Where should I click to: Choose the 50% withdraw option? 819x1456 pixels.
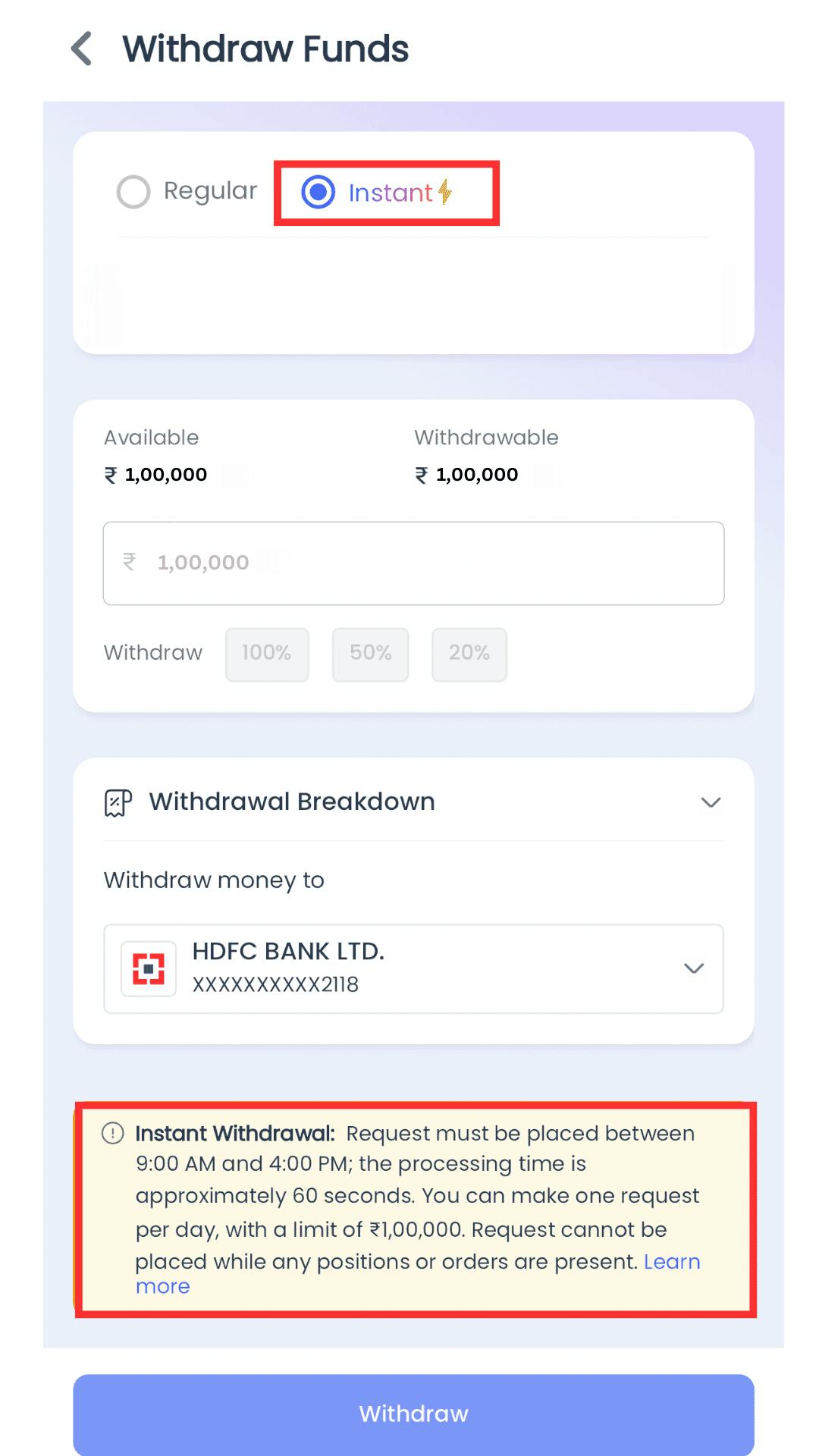370,654
